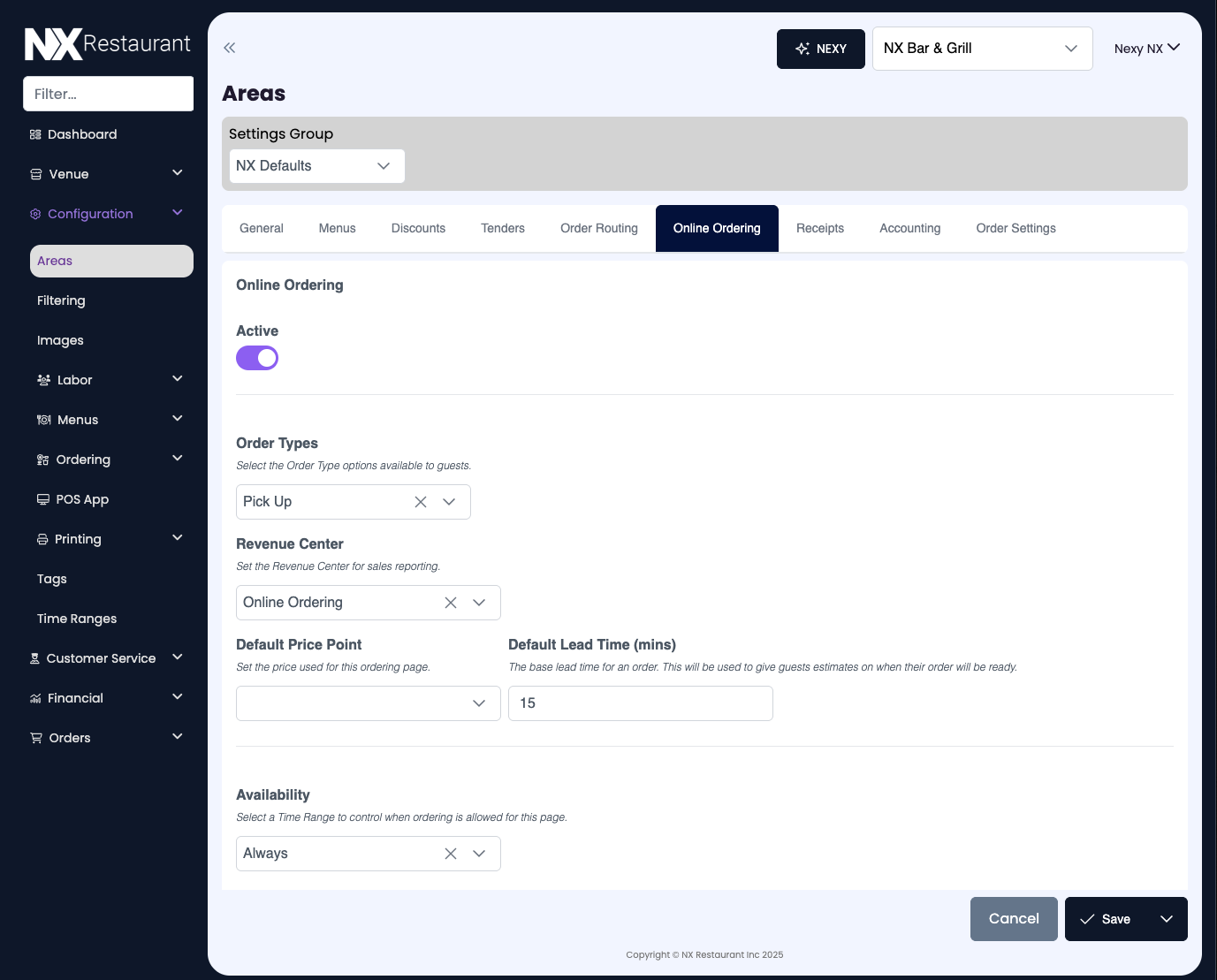The width and height of the screenshot is (1217, 980).
Task: Click the Save button
Action: coord(1109,919)
